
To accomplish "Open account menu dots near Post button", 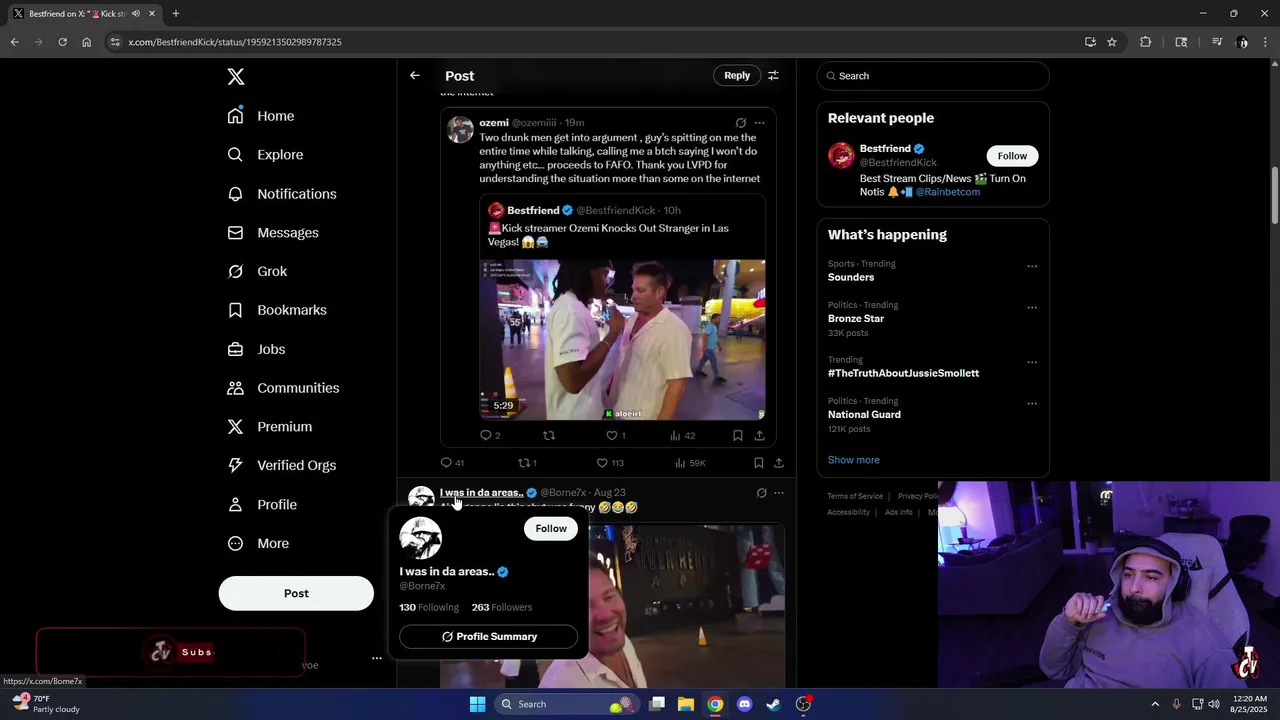I will 377,658.
